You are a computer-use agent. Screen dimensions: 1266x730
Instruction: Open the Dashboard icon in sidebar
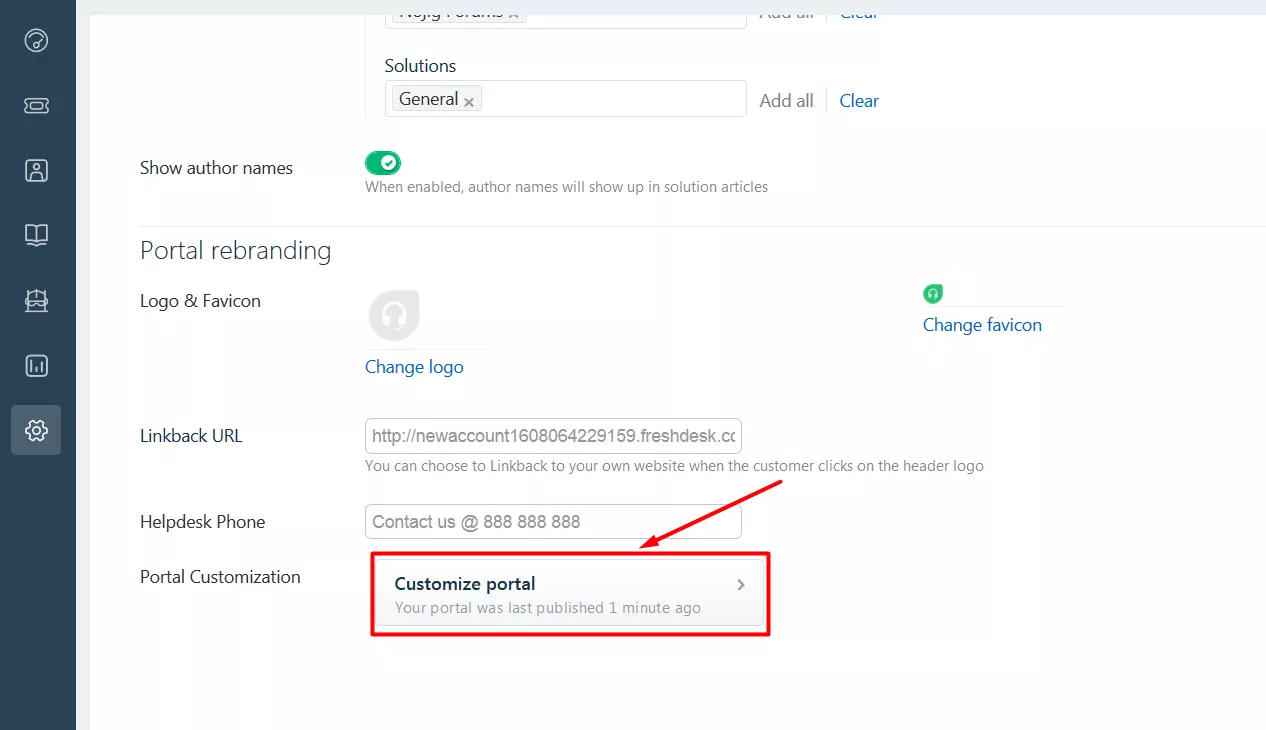pos(36,41)
